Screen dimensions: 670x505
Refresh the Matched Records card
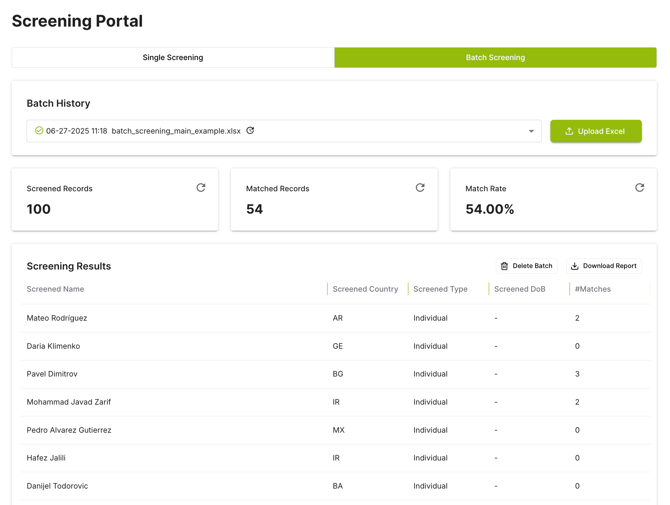420,188
